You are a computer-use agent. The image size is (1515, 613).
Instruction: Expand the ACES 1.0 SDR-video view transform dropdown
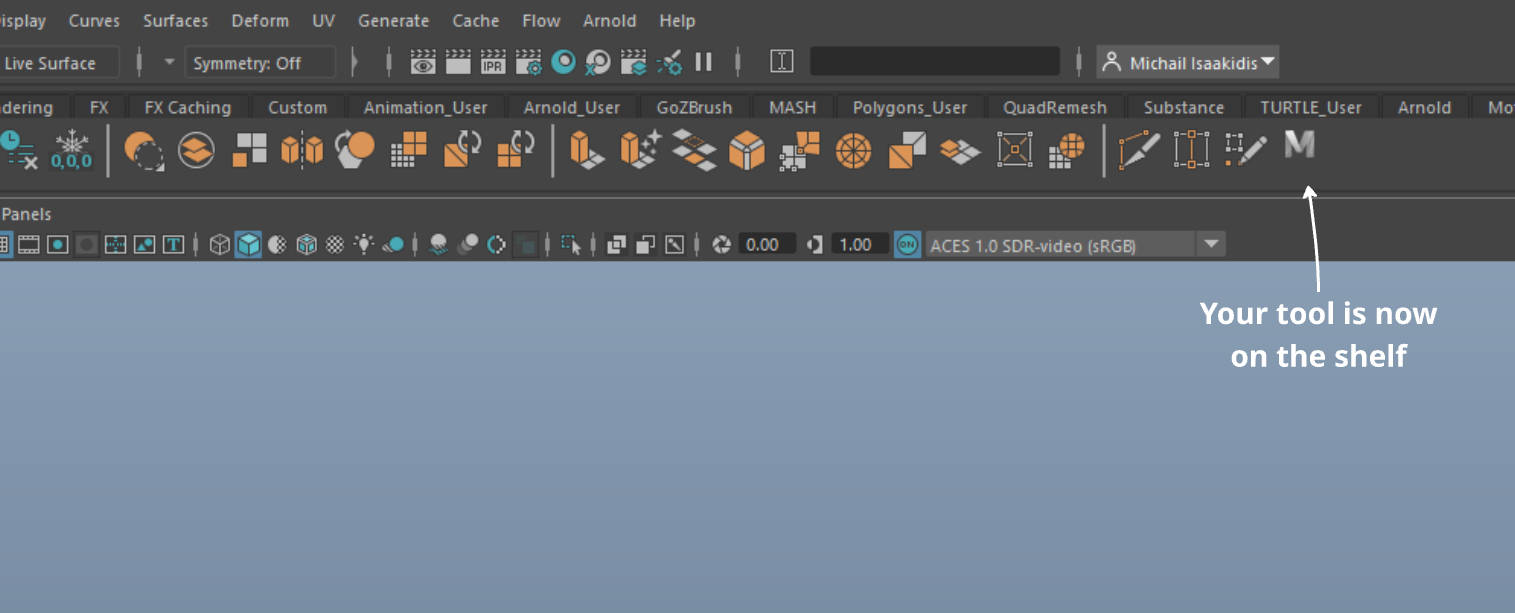click(1211, 244)
